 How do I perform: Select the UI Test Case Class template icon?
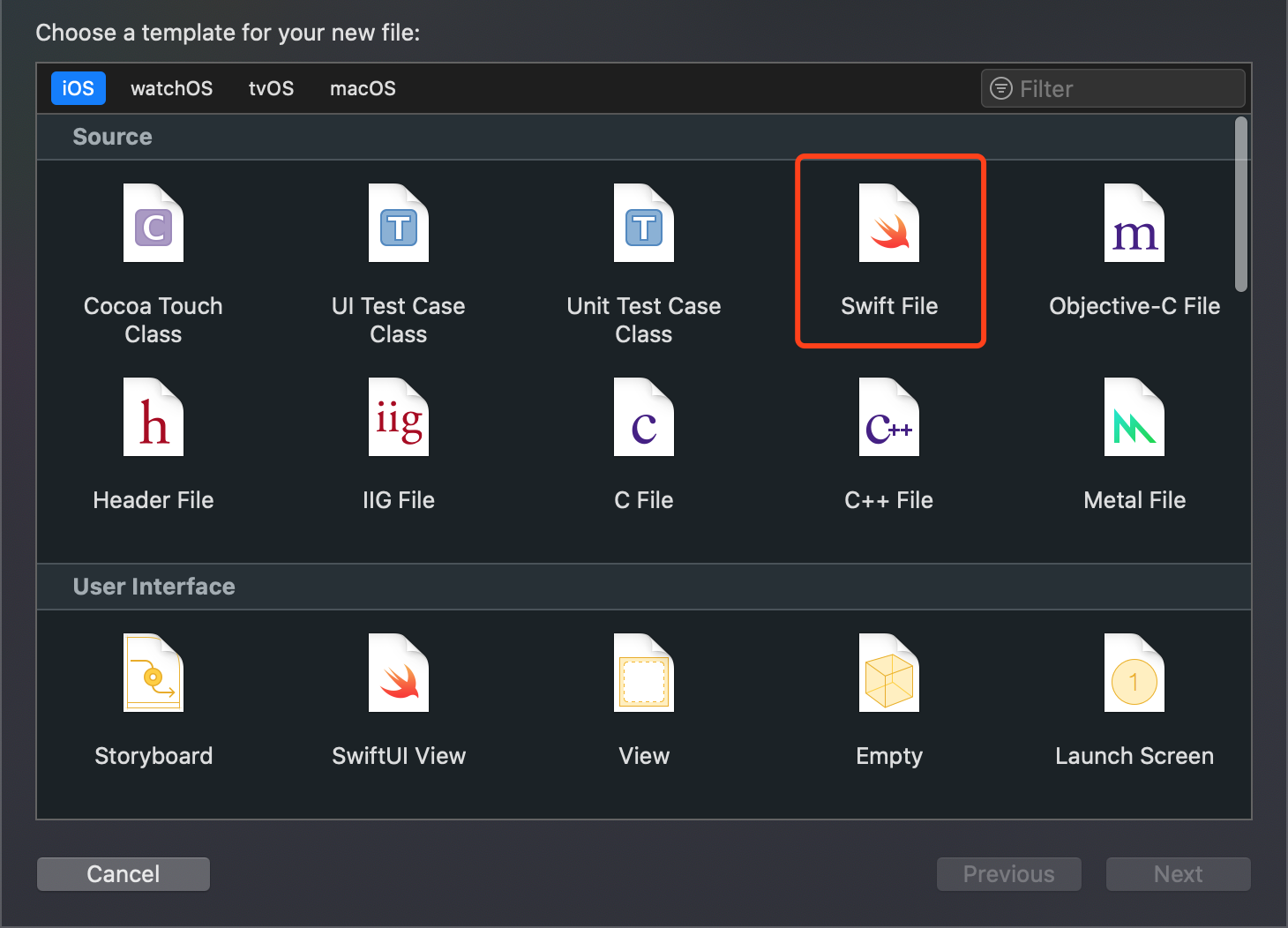pos(399,223)
